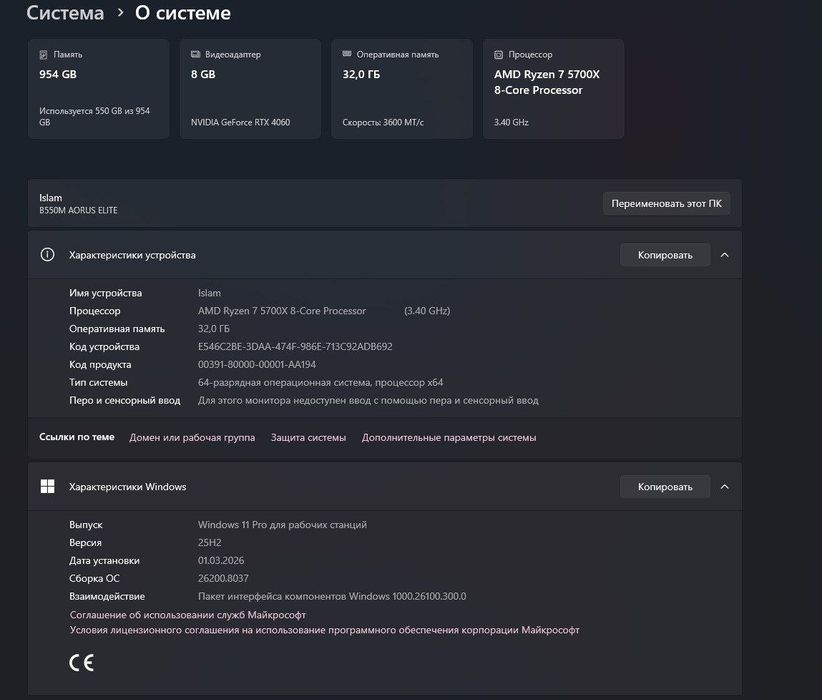Open Защита системы link

point(308,437)
